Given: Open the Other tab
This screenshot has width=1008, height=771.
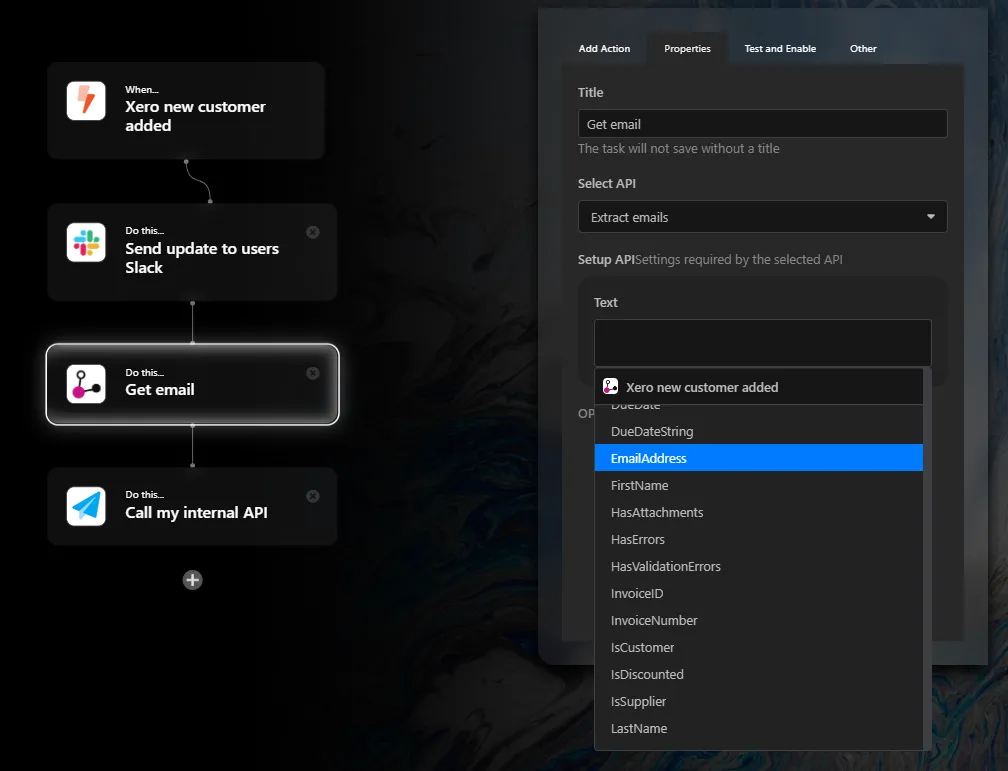Looking at the screenshot, I should click(x=863, y=48).
